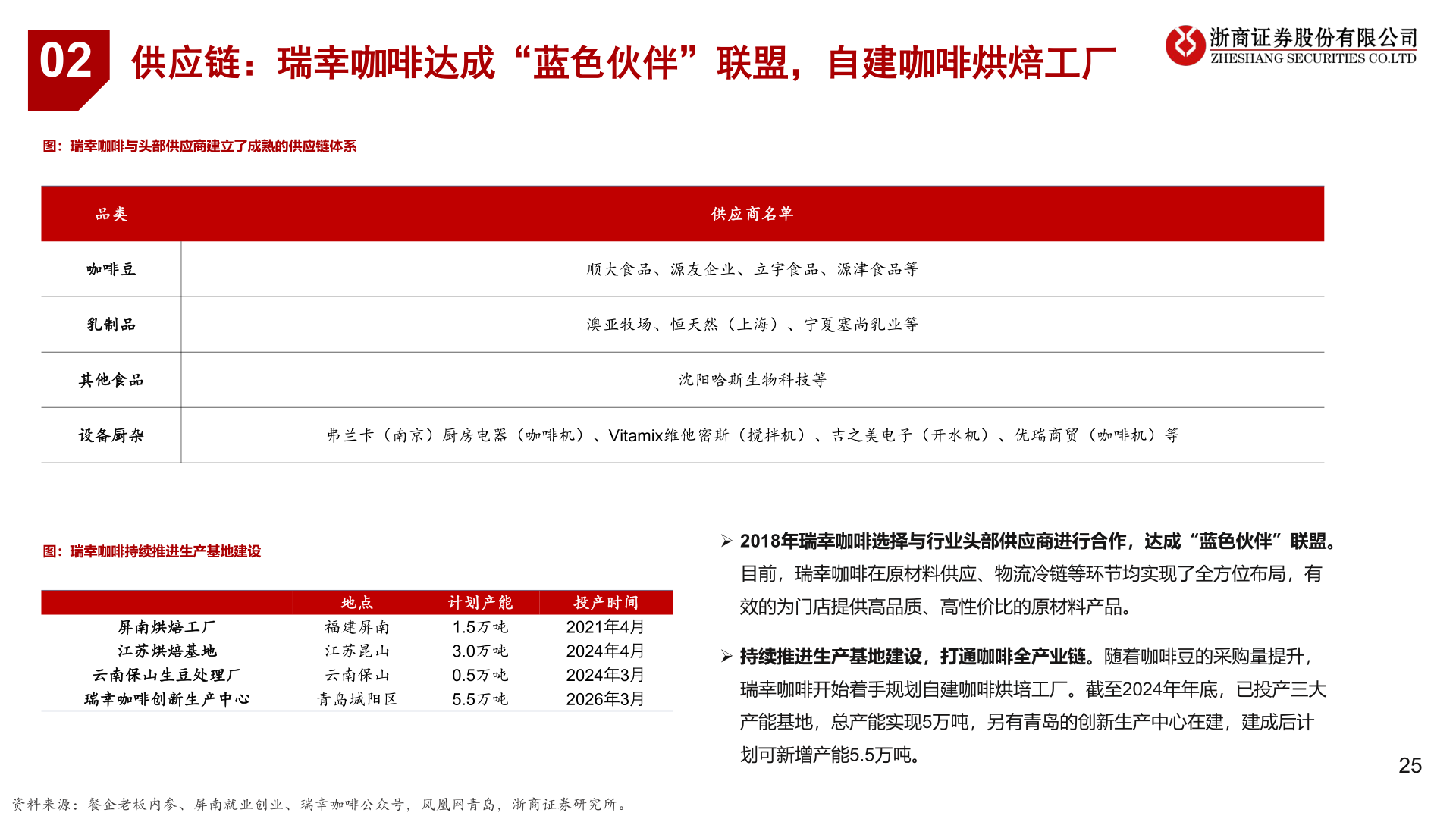Click the date cell "2024年4月"

click(606, 651)
